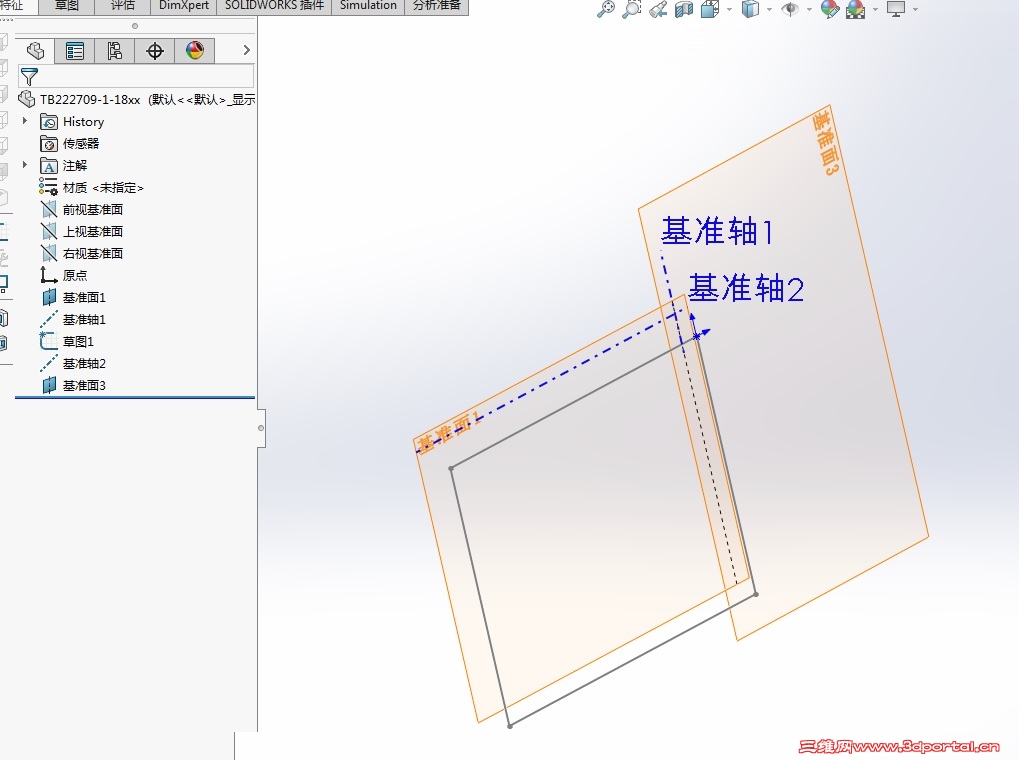Image resolution: width=1019 pixels, height=760 pixels.
Task: Select 原点 origin in tree
Action: click(x=75, y=276)
